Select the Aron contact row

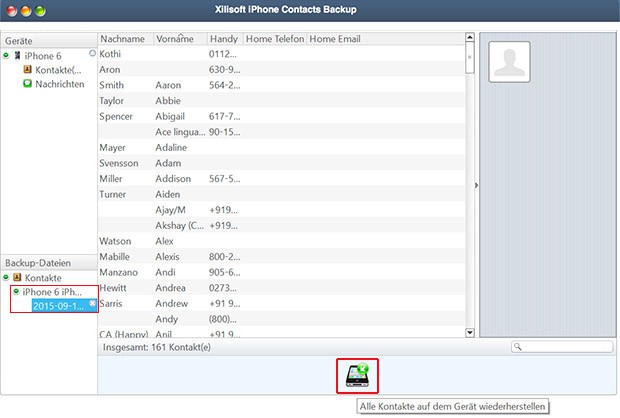pyautogui.click(x=282, y=69)
